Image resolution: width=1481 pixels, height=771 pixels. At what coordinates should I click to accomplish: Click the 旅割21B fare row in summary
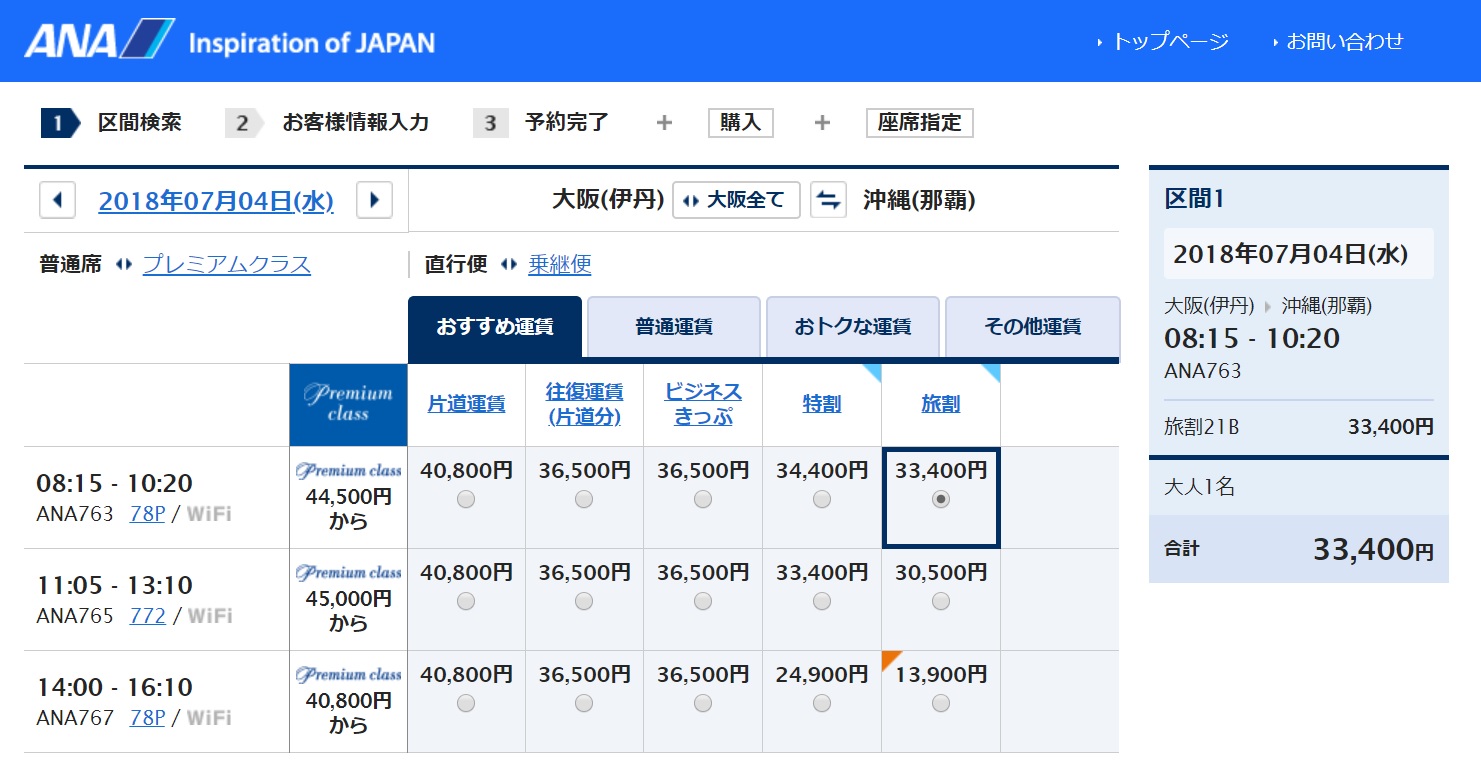click(x=1299, y=427)
